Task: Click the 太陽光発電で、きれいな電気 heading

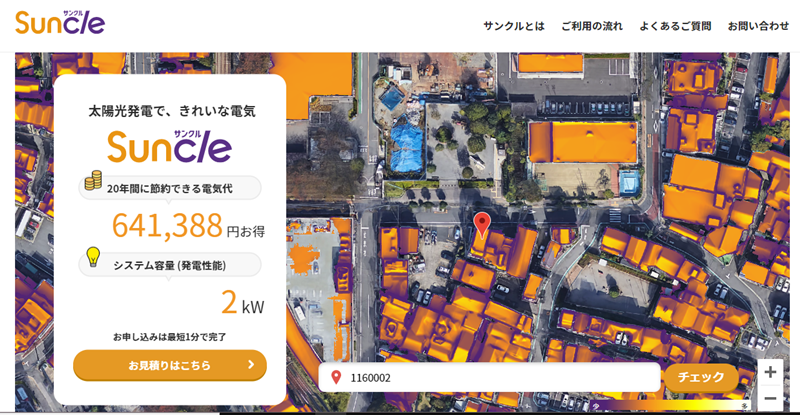Action: pyautogui.click(x=172, y=111)
